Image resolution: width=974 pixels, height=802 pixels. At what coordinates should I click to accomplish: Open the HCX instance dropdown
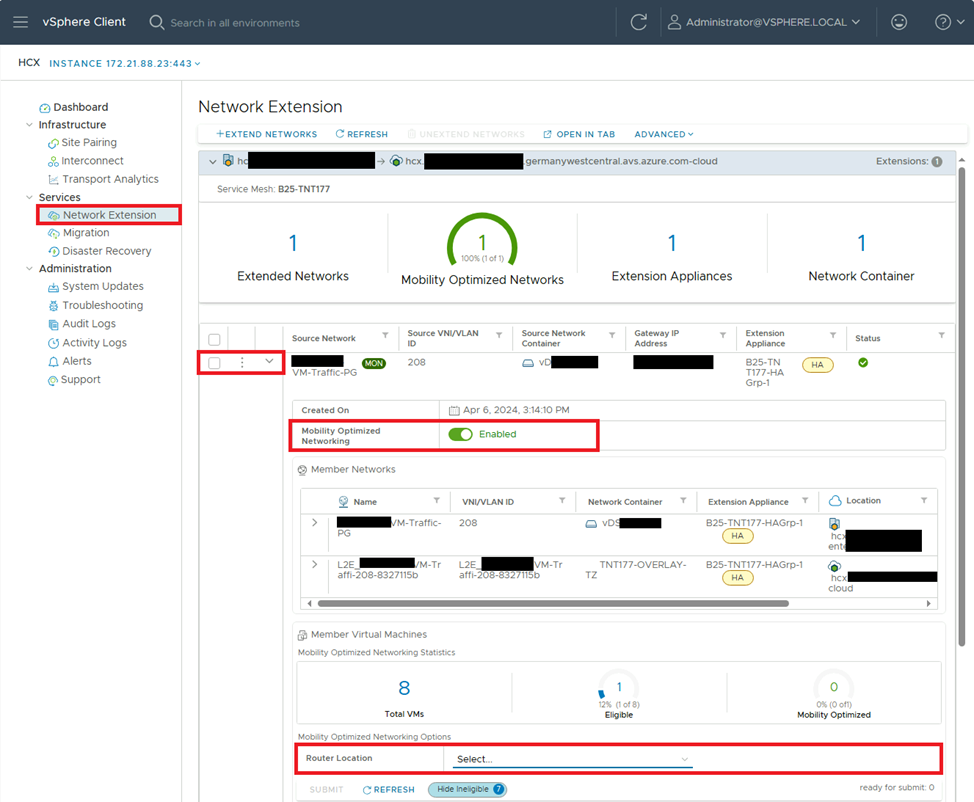[x=125, y=63]
